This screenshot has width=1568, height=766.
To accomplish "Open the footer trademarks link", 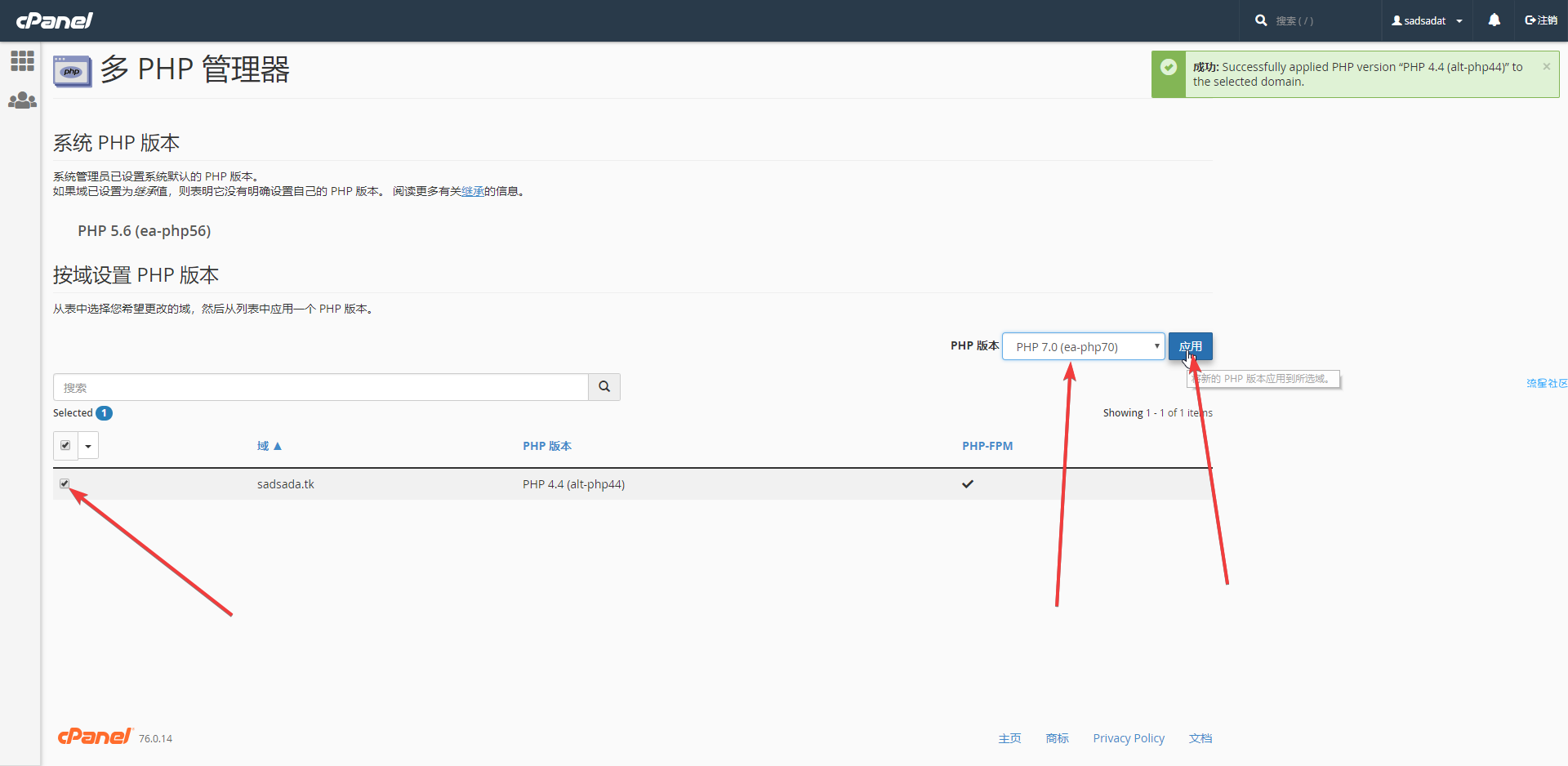I will coord(1057,738).
